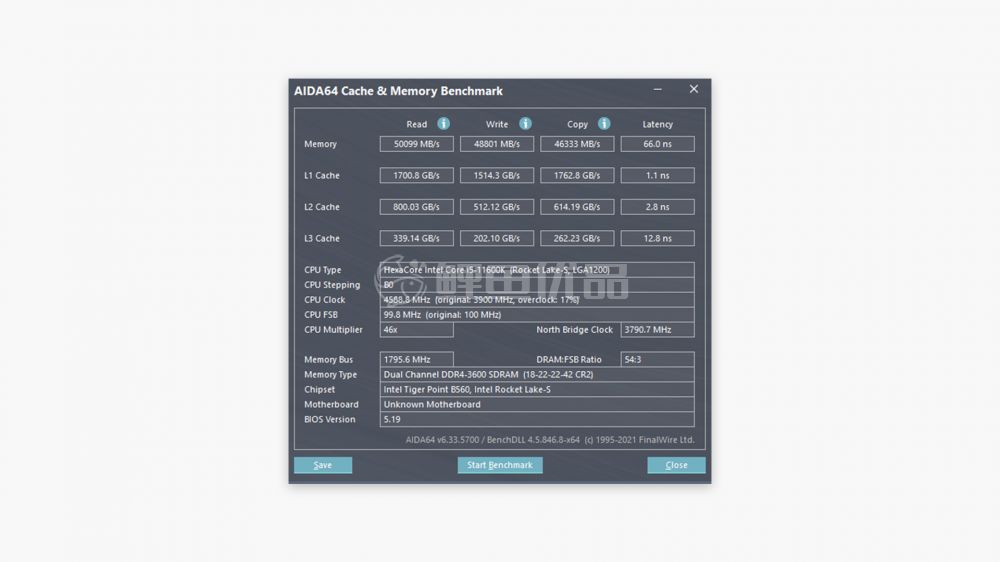The width and height of the screenshot is (1000, 562).
Task: Select L2 Cache Read 800.03 GB/s
Action: pos(416,207)
